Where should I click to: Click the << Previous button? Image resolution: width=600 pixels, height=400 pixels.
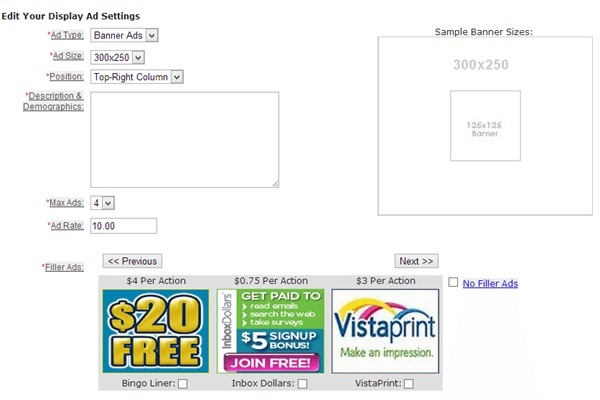132,261
